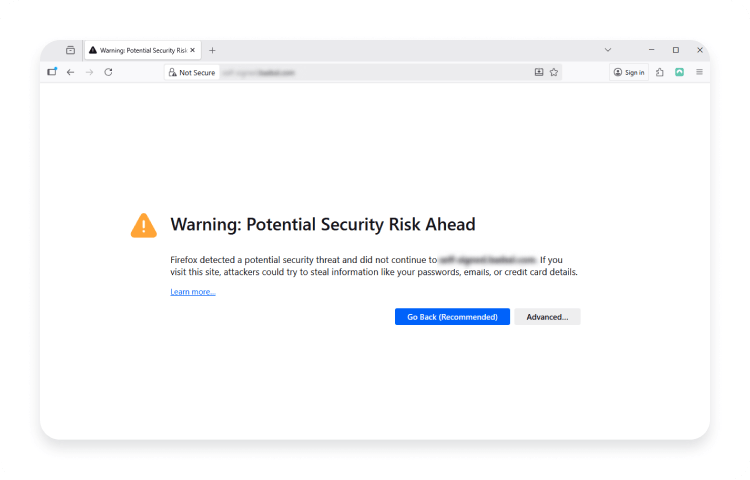This screenshot has width=750, height=480.
Task: Reload the current page
Action: [108, 72]
